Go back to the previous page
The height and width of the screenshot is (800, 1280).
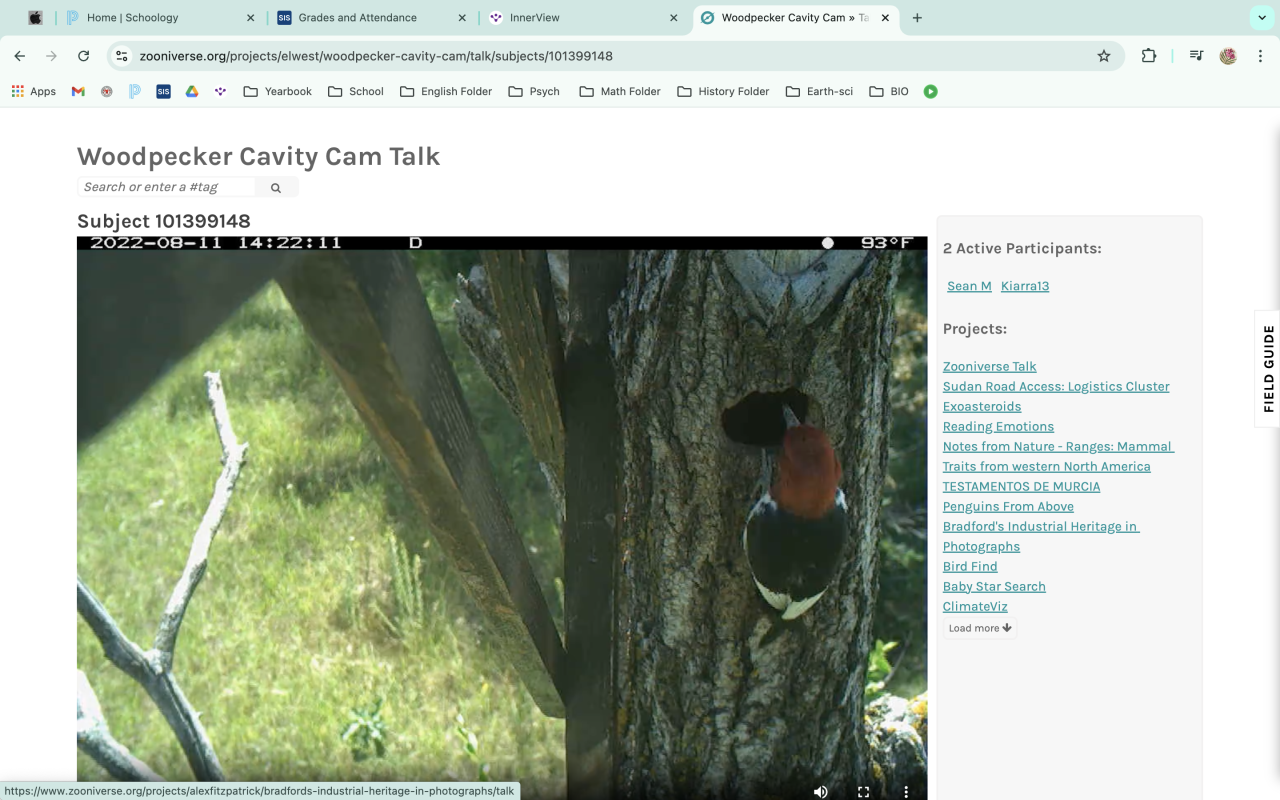pos(20,56)
